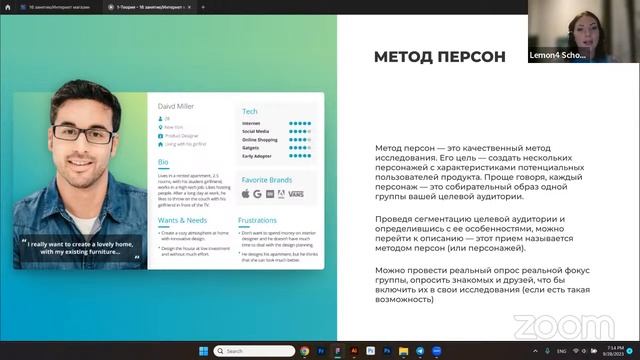Image resolution: width=640 pixels, height=360 pixels.
Task: Open the ENG language switcher
Action: pyautogui.click(x=562, y=351)
